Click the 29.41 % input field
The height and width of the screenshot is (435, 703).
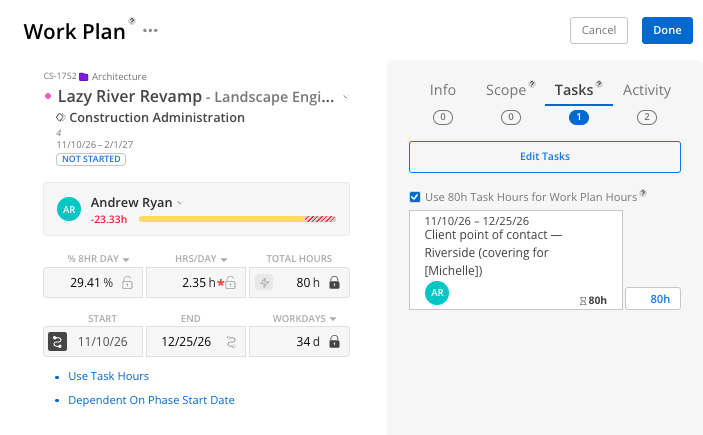pyautogui.click(x=93, y=283)
